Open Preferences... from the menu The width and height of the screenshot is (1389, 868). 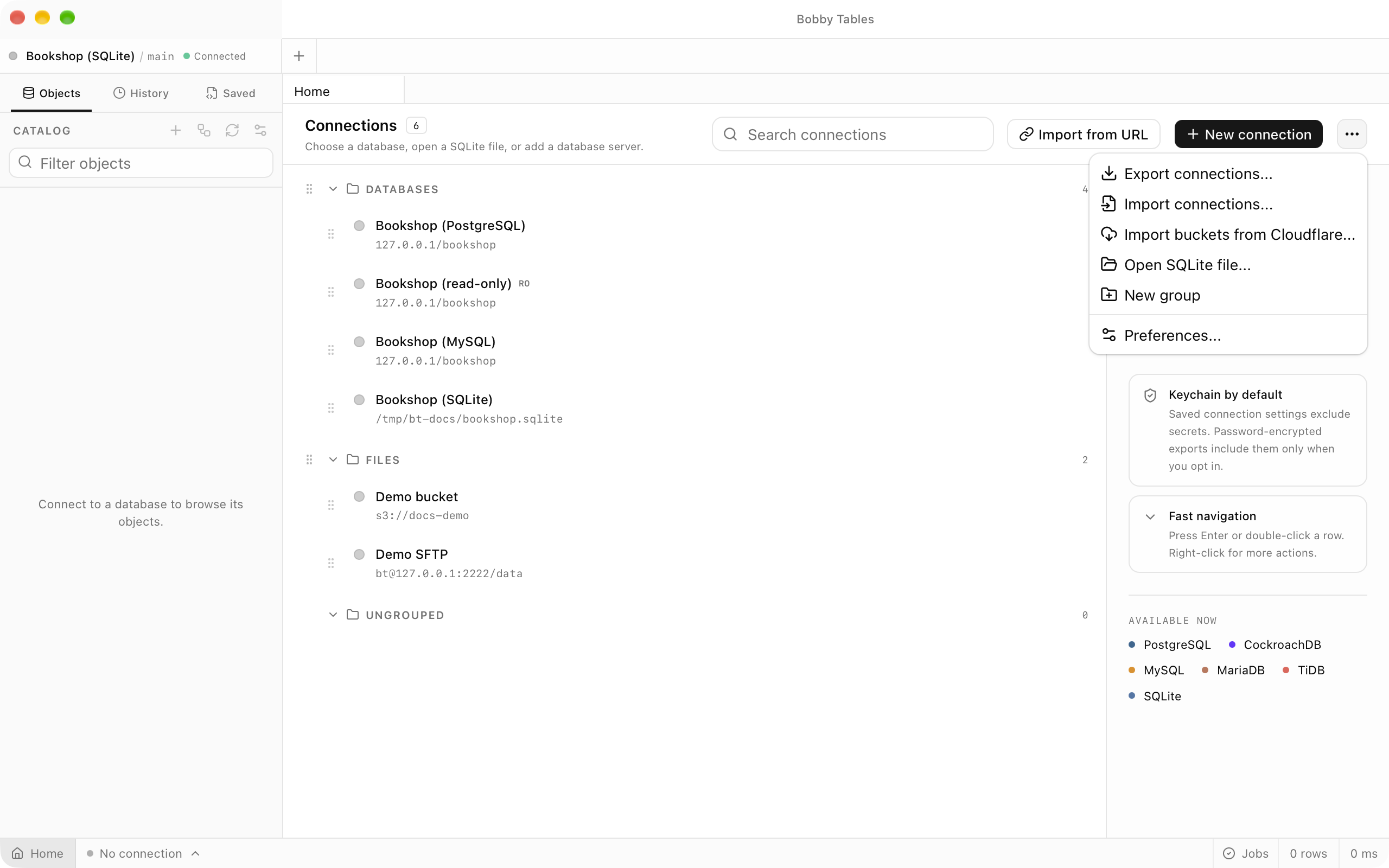click(x=1228, y=335)
